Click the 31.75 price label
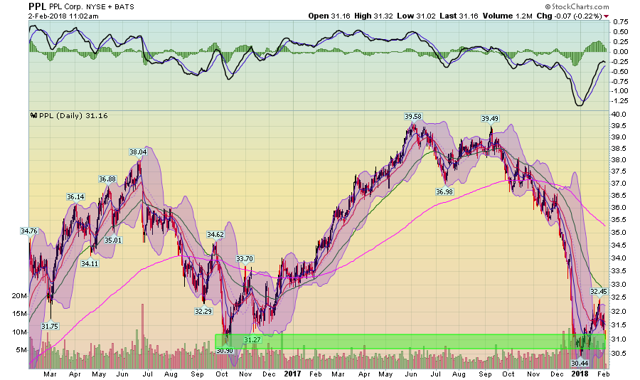 pyautogui.click(x=50, y=327)
